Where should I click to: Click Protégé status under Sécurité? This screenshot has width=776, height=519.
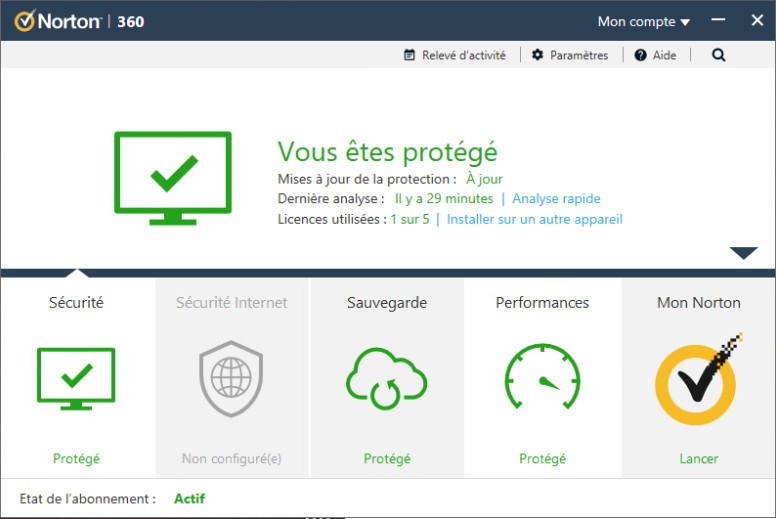click(76, 459)
